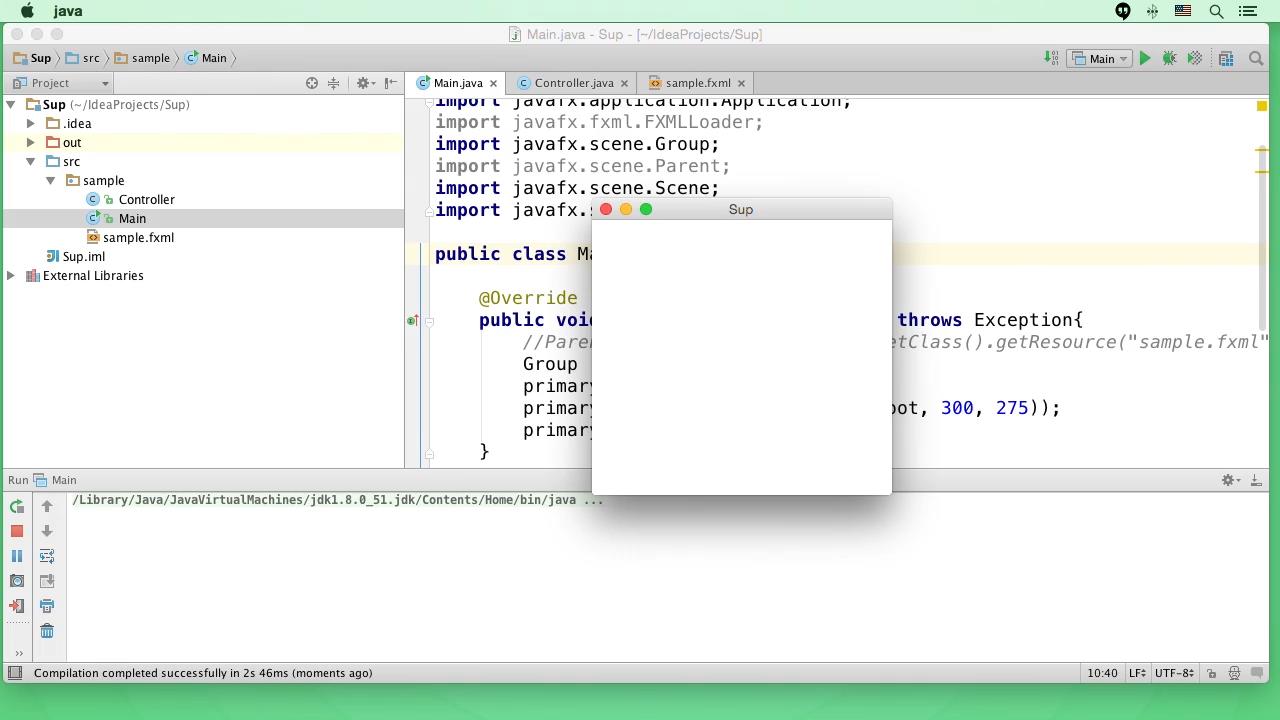This screenshot has width=1280, height=720.
Task: Switch to the sample.fxml editor tab
Action: tap(698, 83)
